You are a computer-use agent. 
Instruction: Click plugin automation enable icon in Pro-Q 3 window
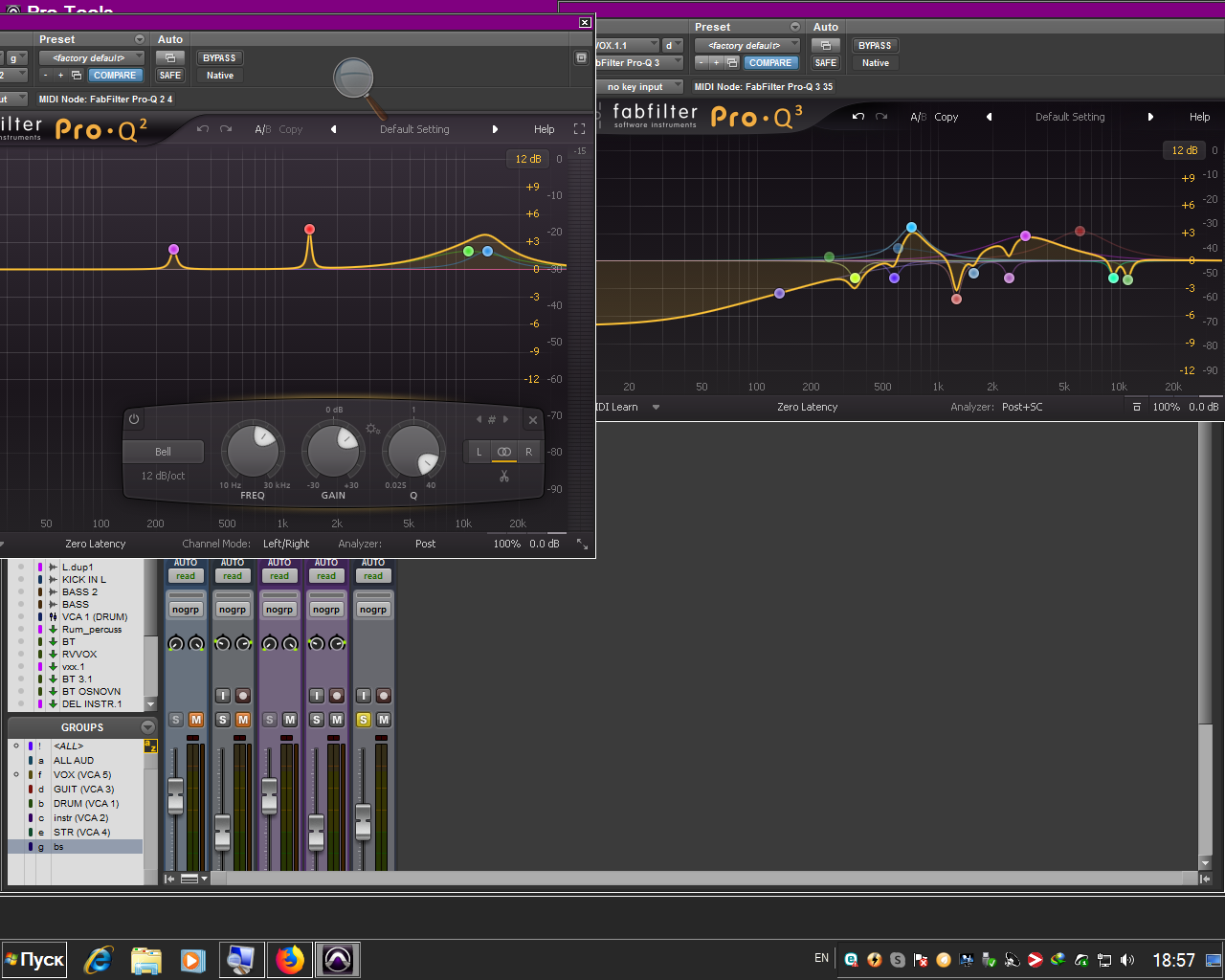pos(826,45)
